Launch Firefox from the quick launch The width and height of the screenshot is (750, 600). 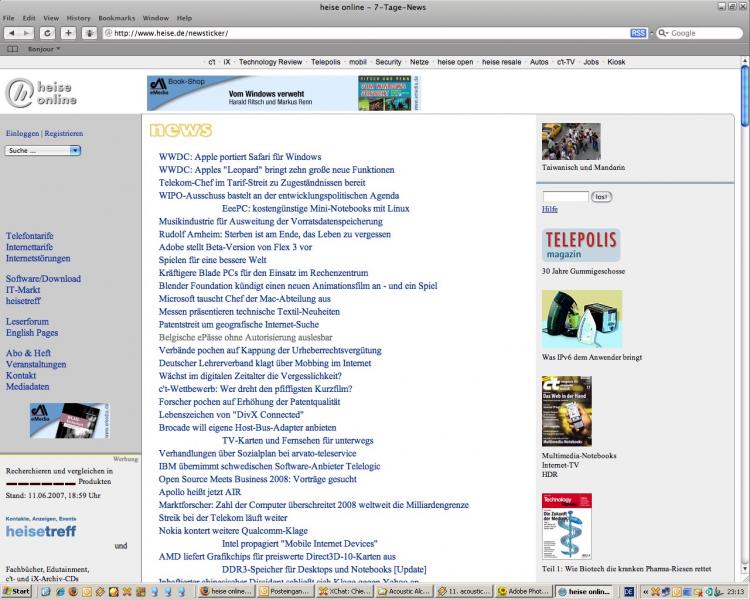73,592
